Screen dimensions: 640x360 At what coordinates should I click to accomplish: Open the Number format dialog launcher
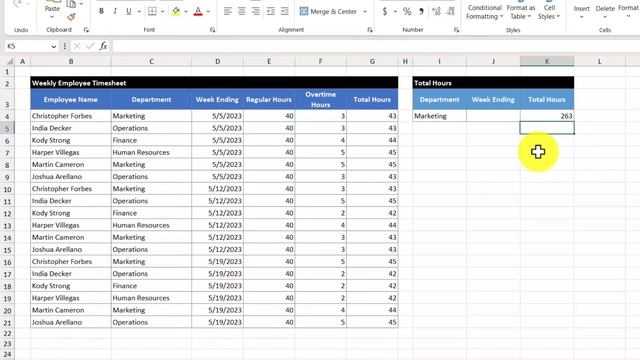(456, 30)
